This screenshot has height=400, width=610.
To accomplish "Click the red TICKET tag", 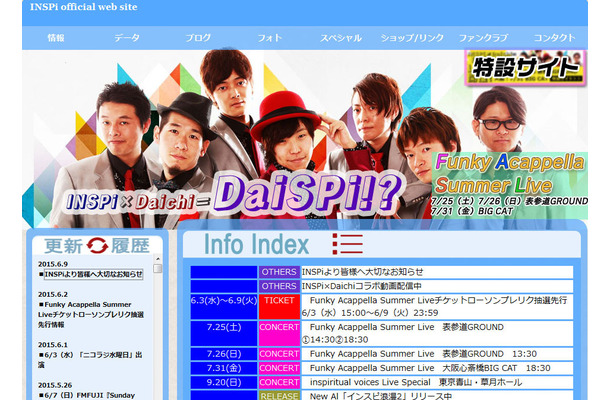I will point(279,307).
